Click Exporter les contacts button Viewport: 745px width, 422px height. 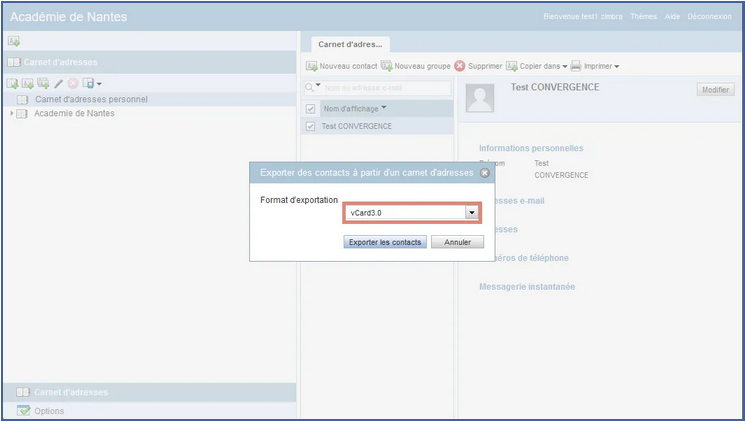(x=385, y=242)
